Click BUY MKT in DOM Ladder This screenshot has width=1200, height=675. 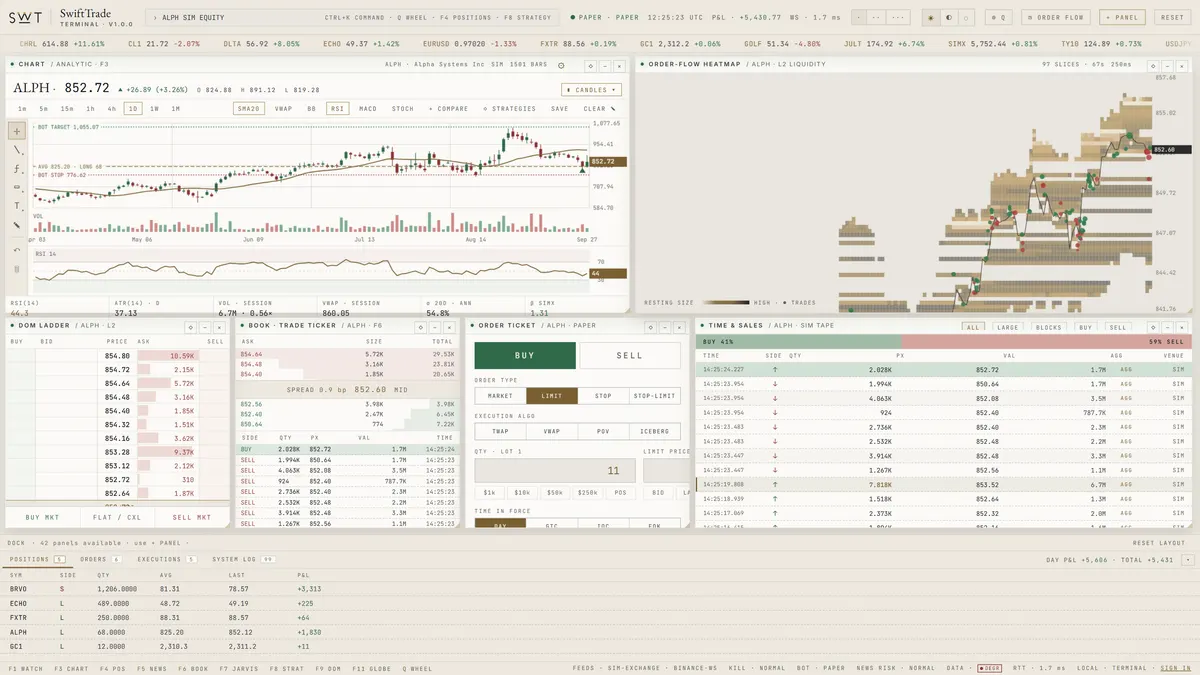pyautogui.click(x=44, y=517)
